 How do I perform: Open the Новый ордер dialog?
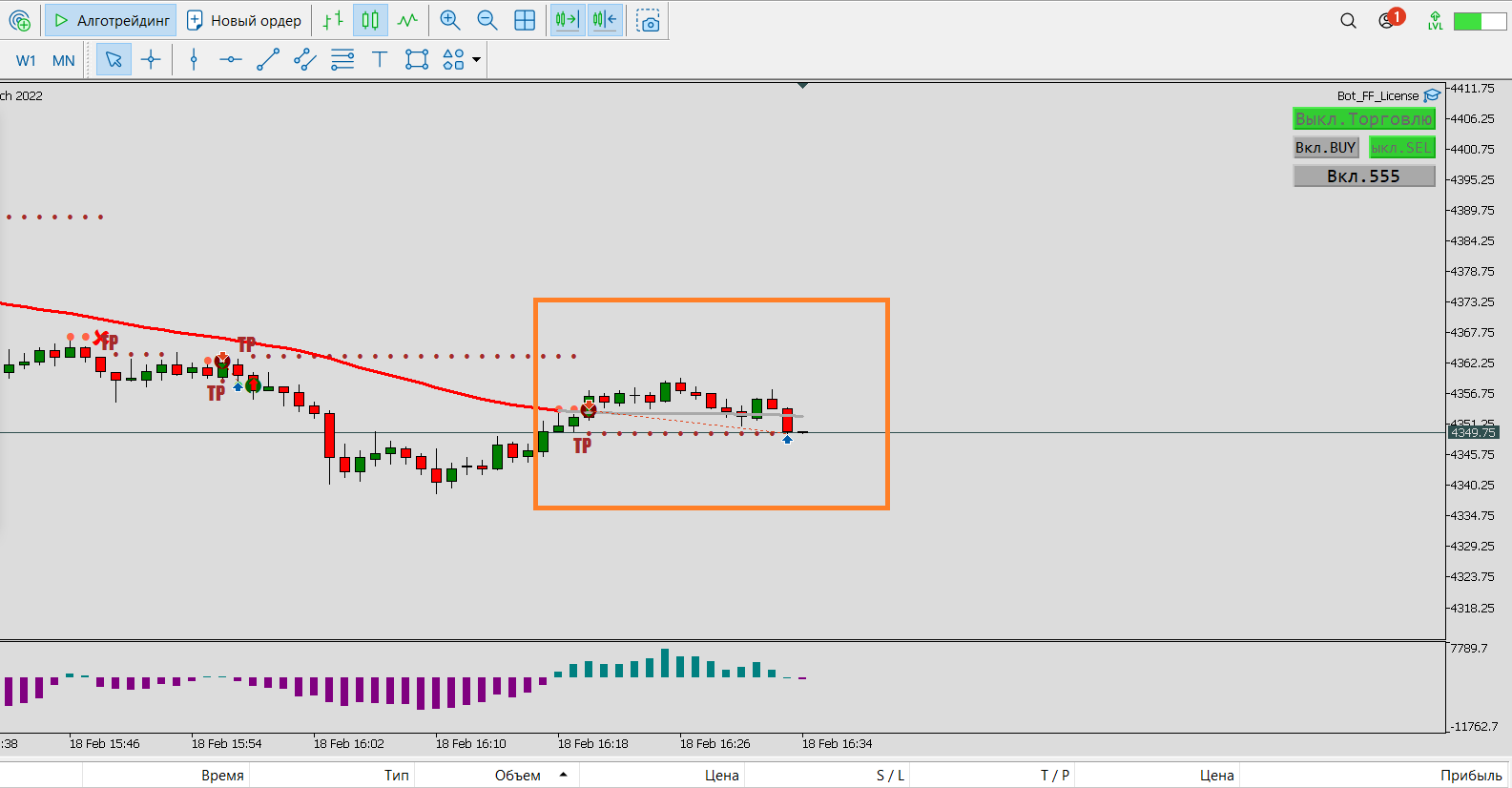[244, 20]
